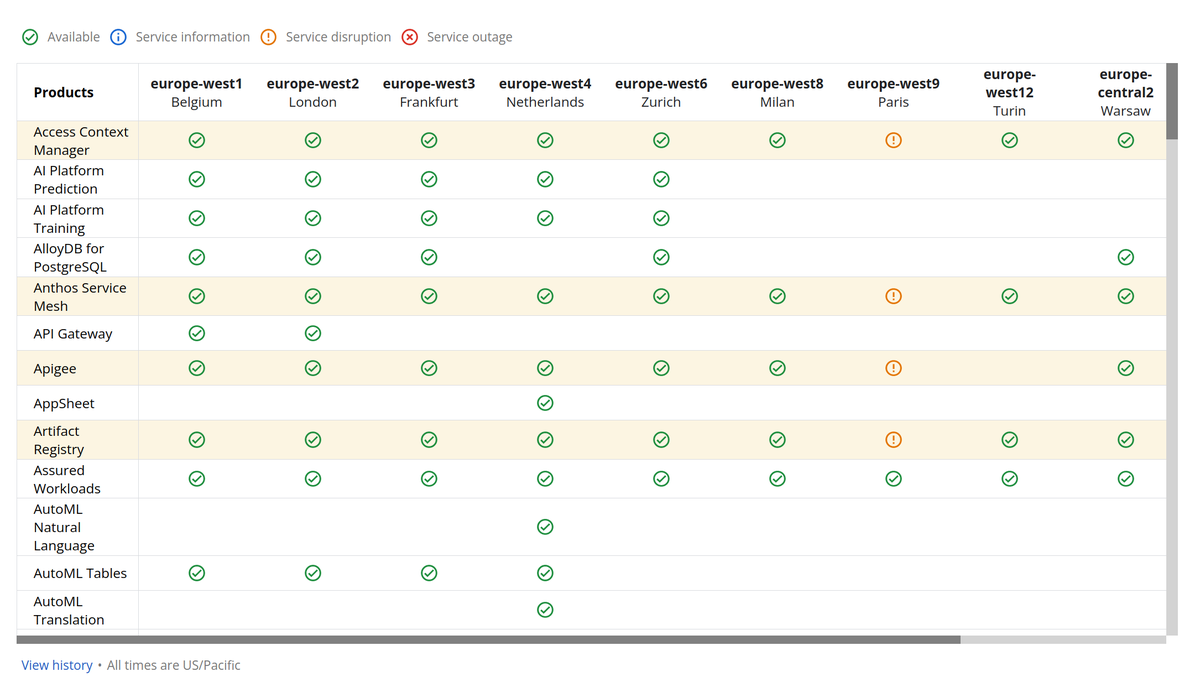Click the AppSheet product name
Screen dimensions: 1200x682
(64, 404)
